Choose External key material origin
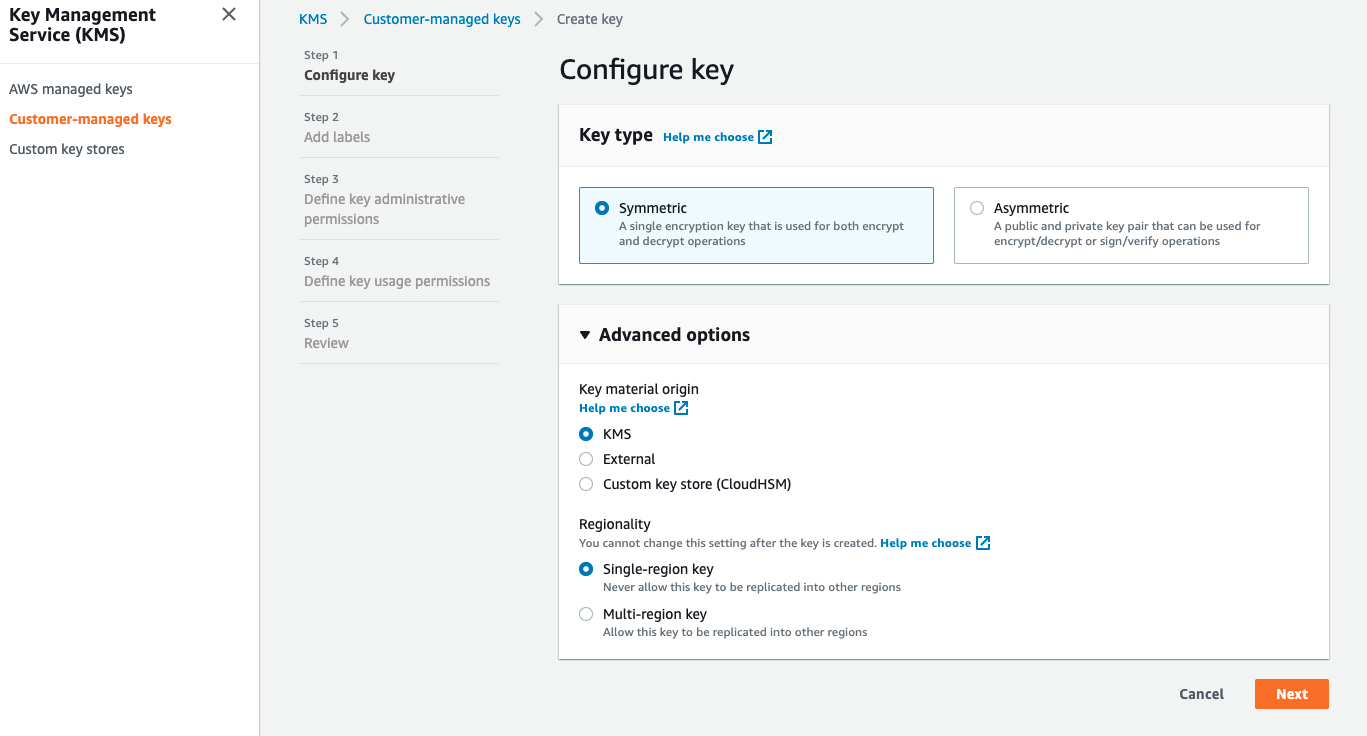This screenshot has width=1367, height=736. (x=586, y=459)
